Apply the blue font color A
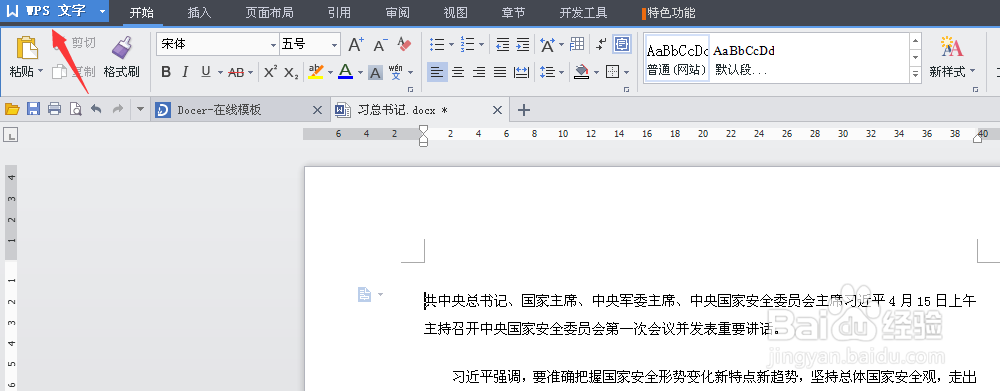 [x=346, y=72]
